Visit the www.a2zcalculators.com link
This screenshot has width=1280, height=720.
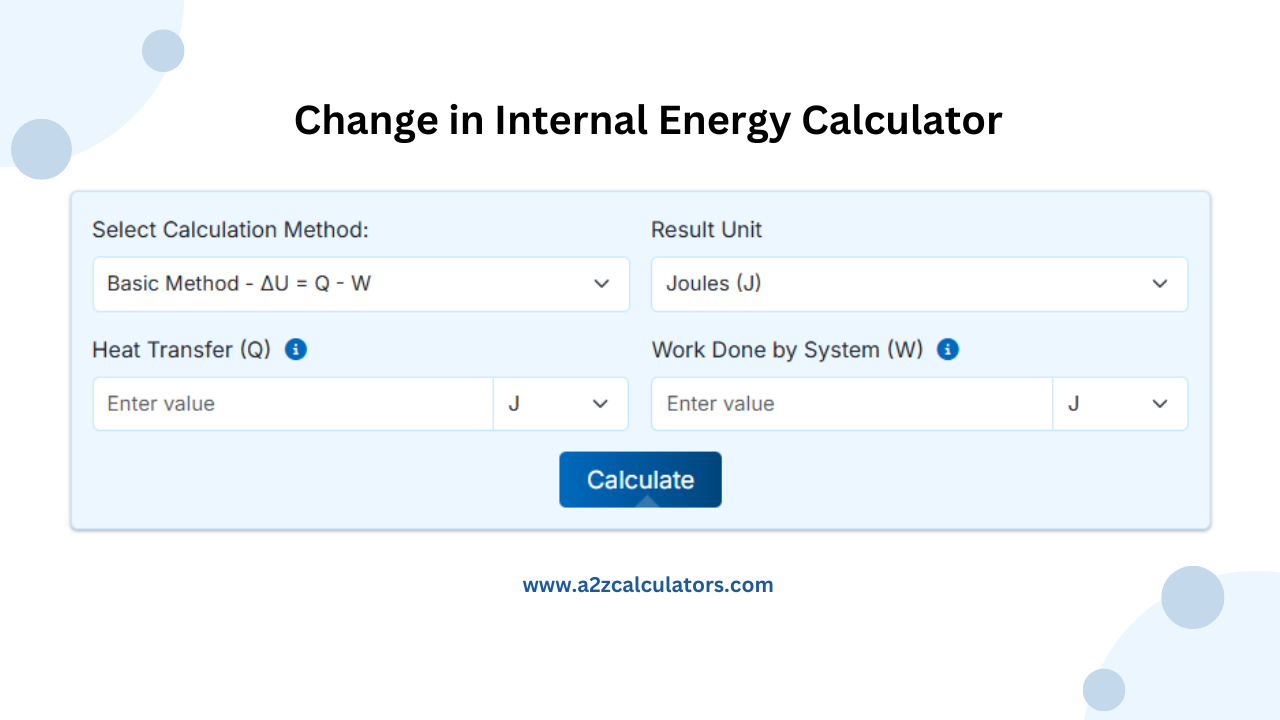648,584
